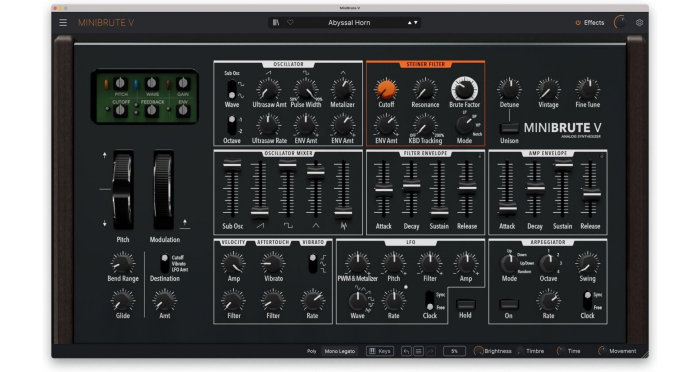Toggle the Sub Osc Wave switch
The width and height of the screenshot is (700, 372).
(231, 89)
